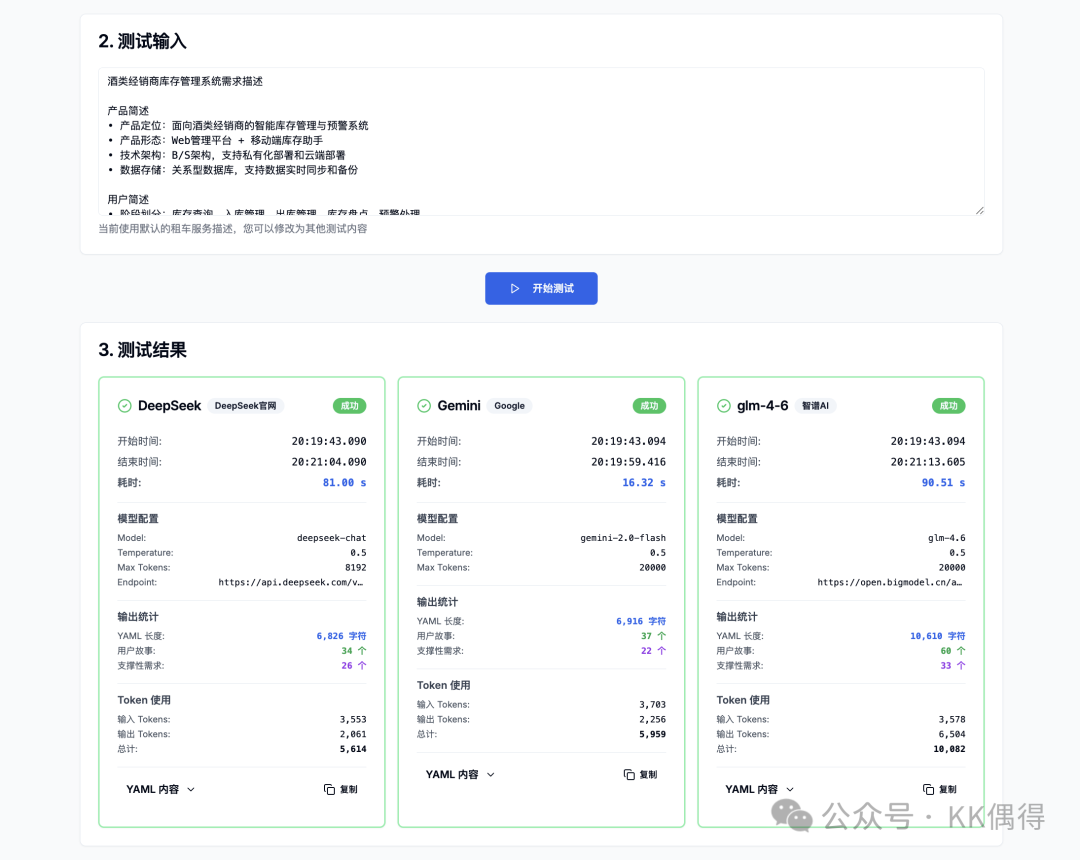Click the play icon in 开始测试 button
The image size is (1080, 860).
click(x=515, y=289)
